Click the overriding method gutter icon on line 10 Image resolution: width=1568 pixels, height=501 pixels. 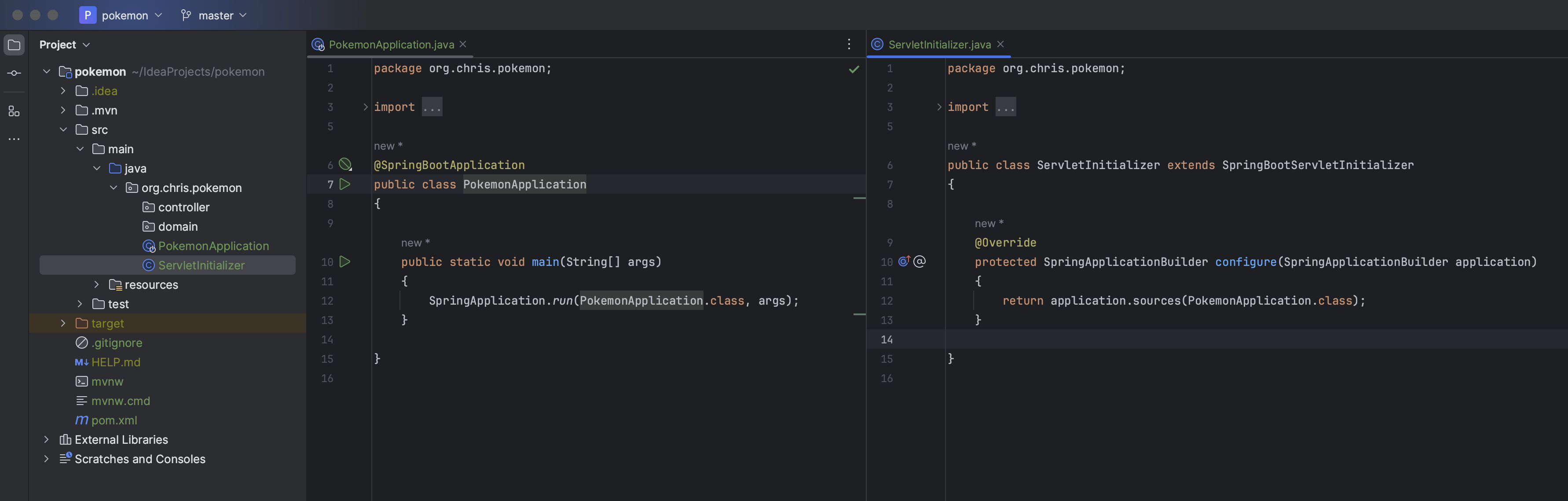(905, 262)
